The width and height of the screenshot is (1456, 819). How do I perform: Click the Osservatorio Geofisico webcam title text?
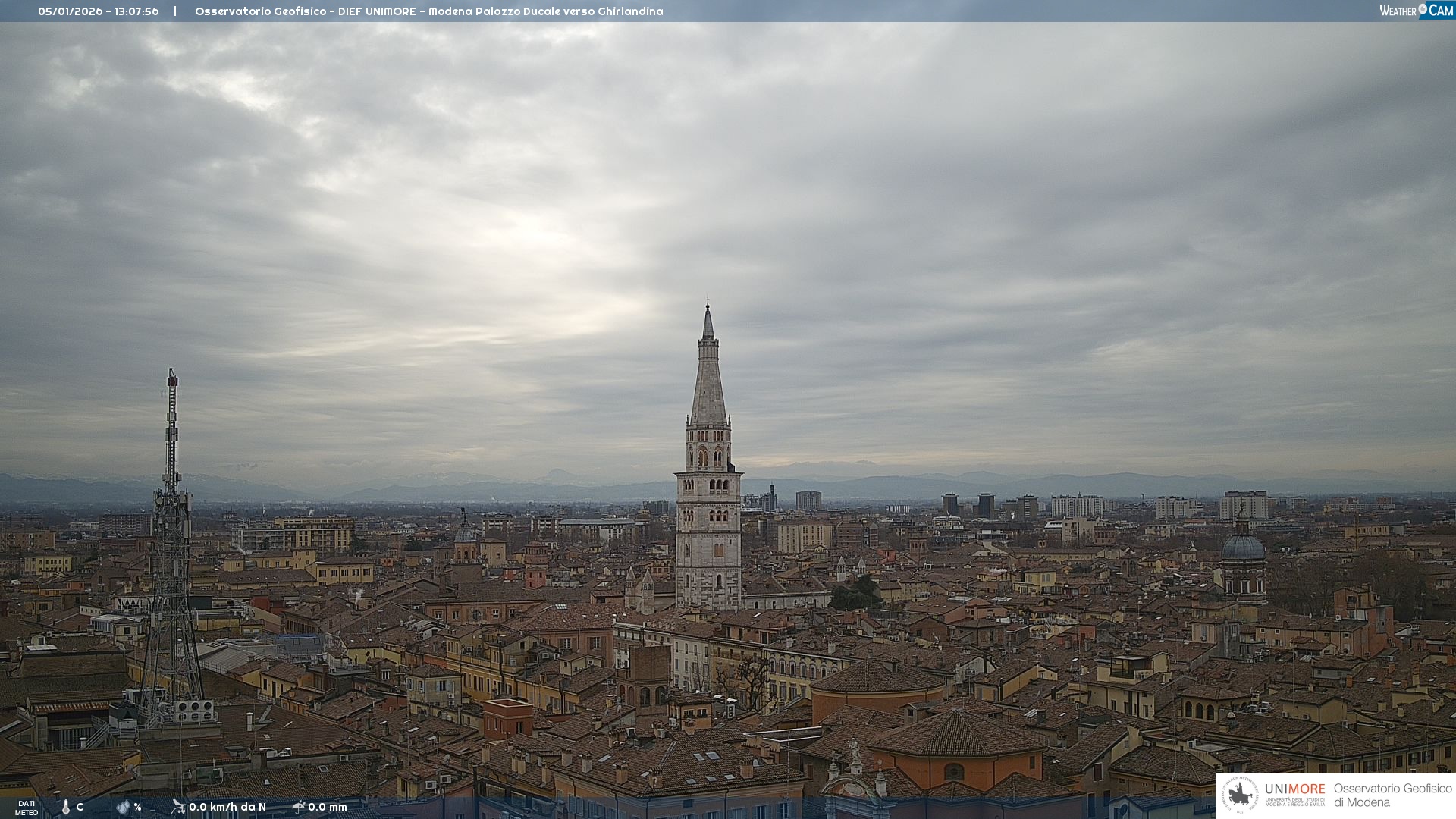coord(428,11)
